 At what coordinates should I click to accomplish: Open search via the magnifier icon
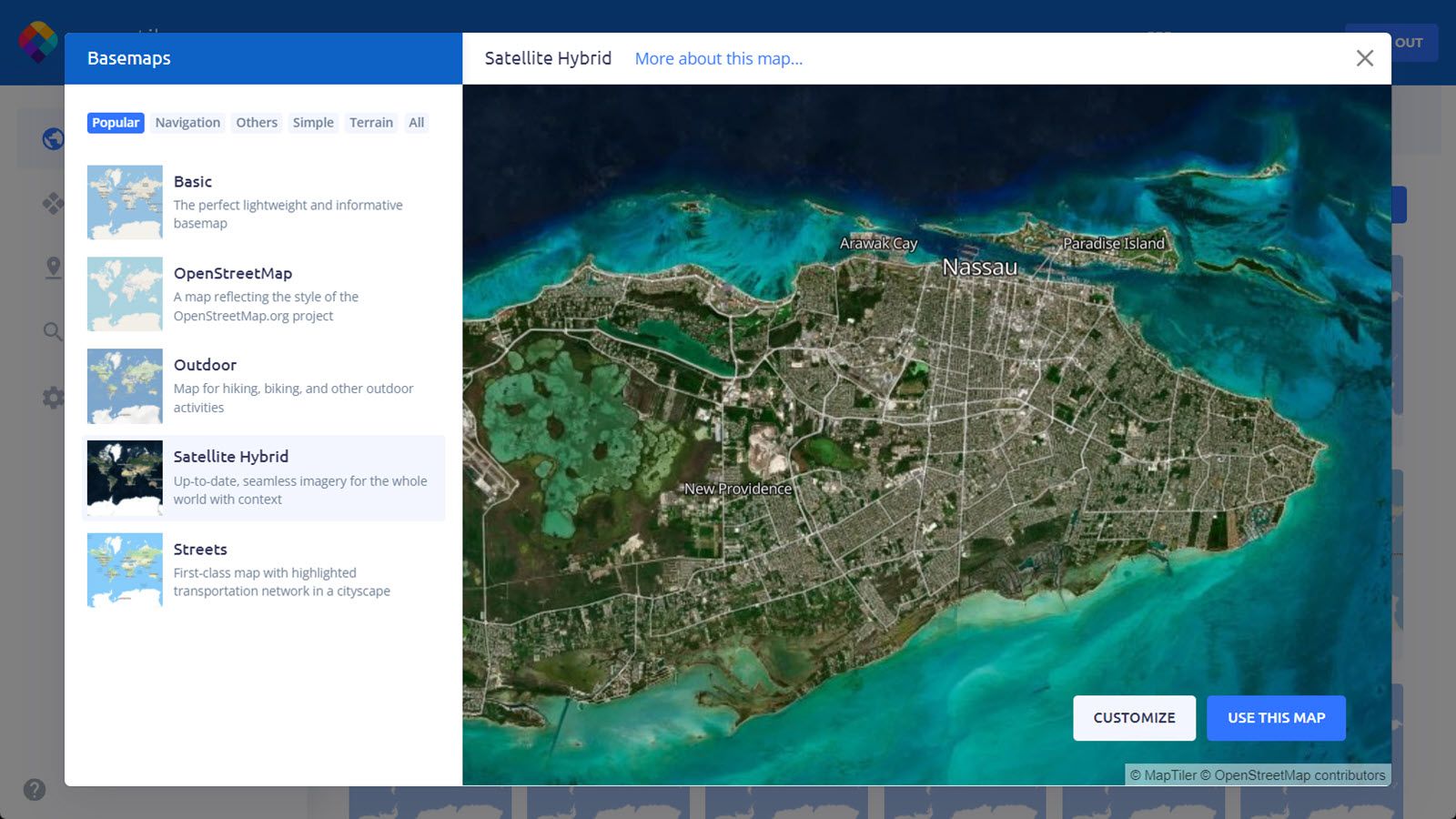(52, 332)
